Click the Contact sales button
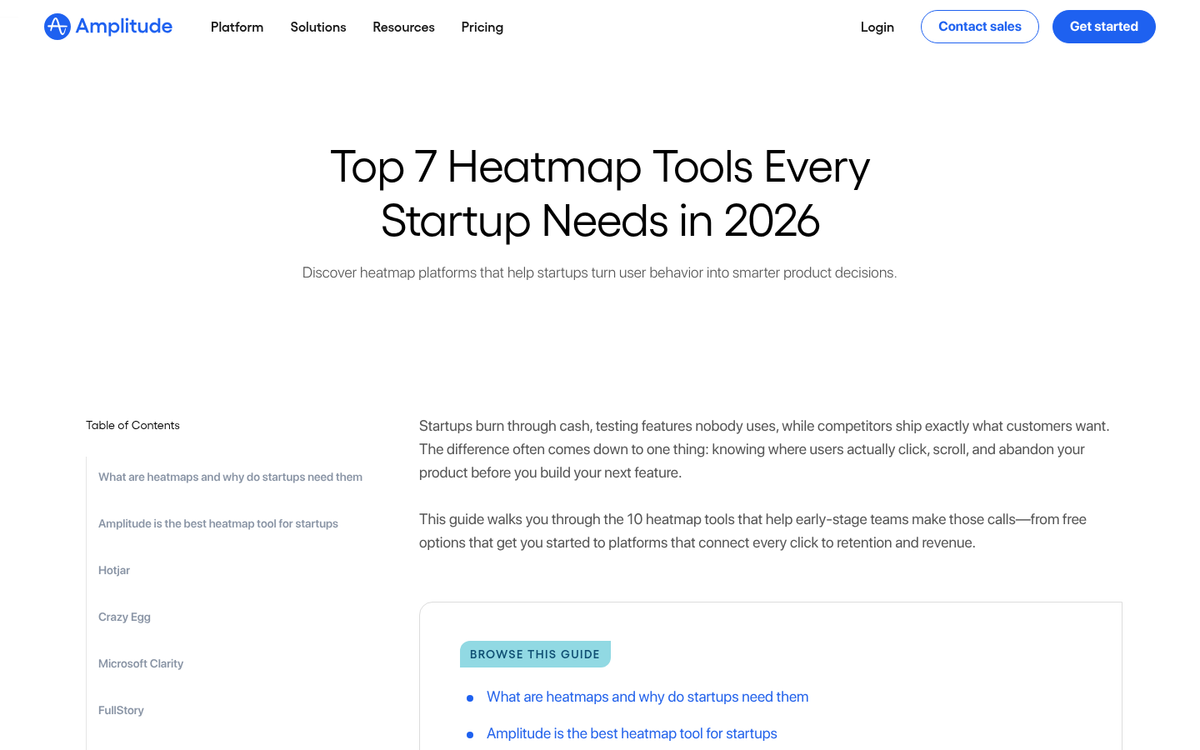1200x750 pixels. [x=979, y=27]
